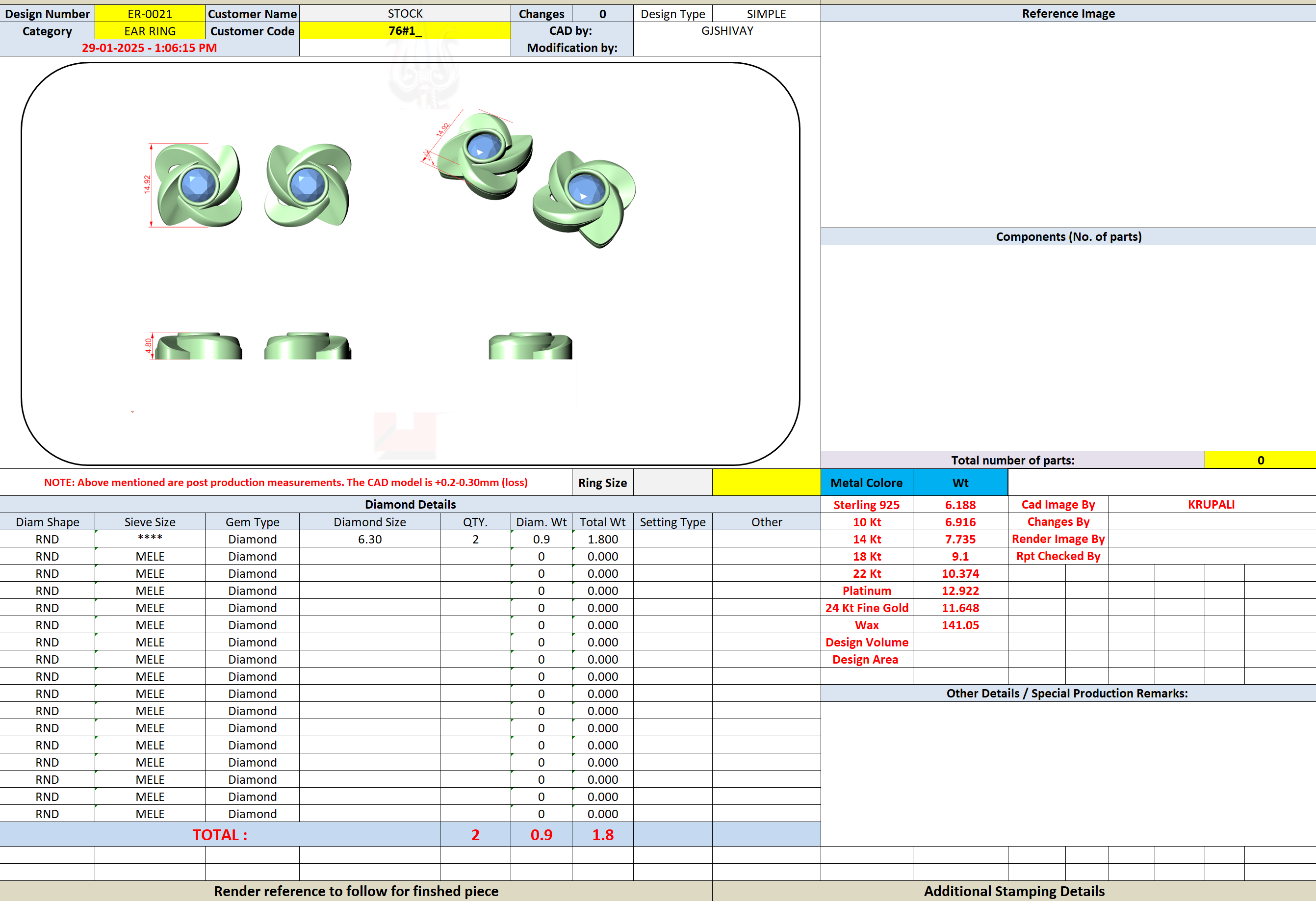Click the SIMPLE design type cell

click(x=766, y=14)
